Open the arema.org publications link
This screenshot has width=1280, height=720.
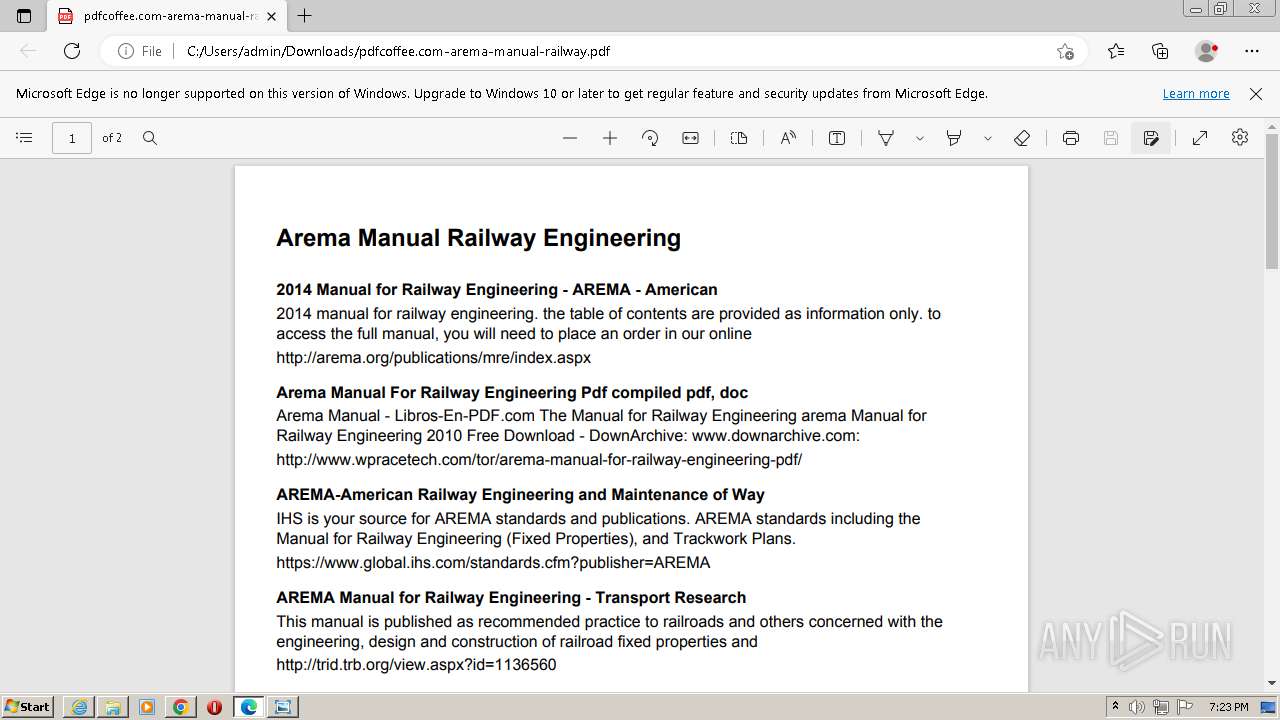(434, 357)
